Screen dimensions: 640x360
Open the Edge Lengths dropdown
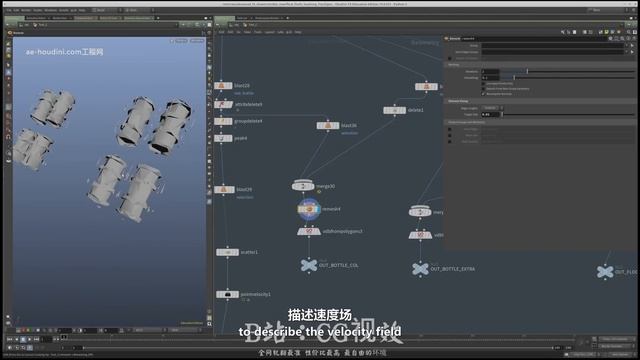click(492, 108)
